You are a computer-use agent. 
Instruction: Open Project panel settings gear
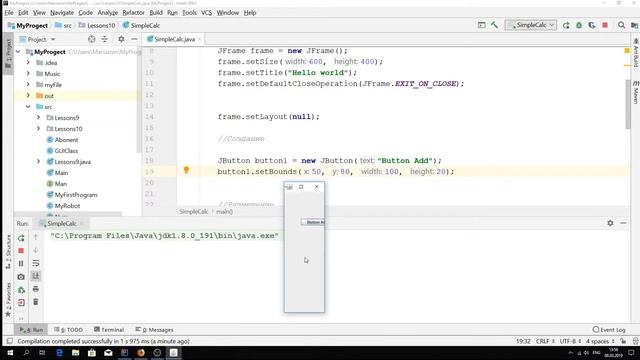(121, 39)
